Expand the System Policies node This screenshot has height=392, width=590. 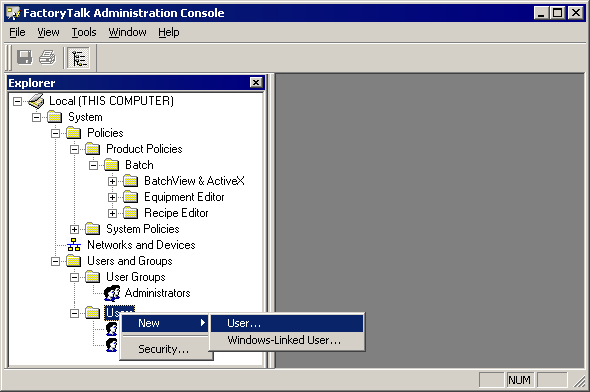click(75, 229)
